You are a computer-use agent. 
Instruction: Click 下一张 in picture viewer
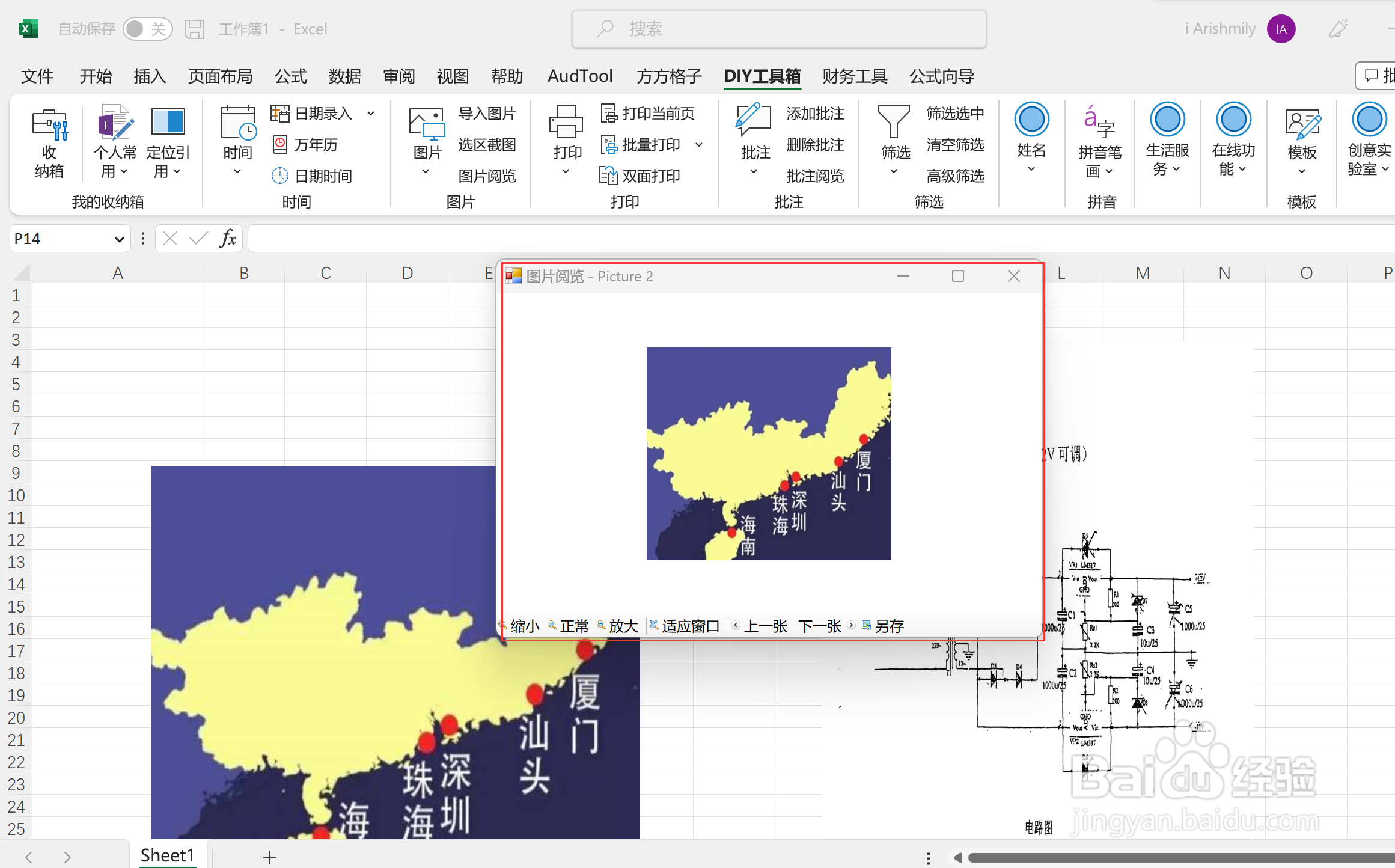tap(826, 626)
